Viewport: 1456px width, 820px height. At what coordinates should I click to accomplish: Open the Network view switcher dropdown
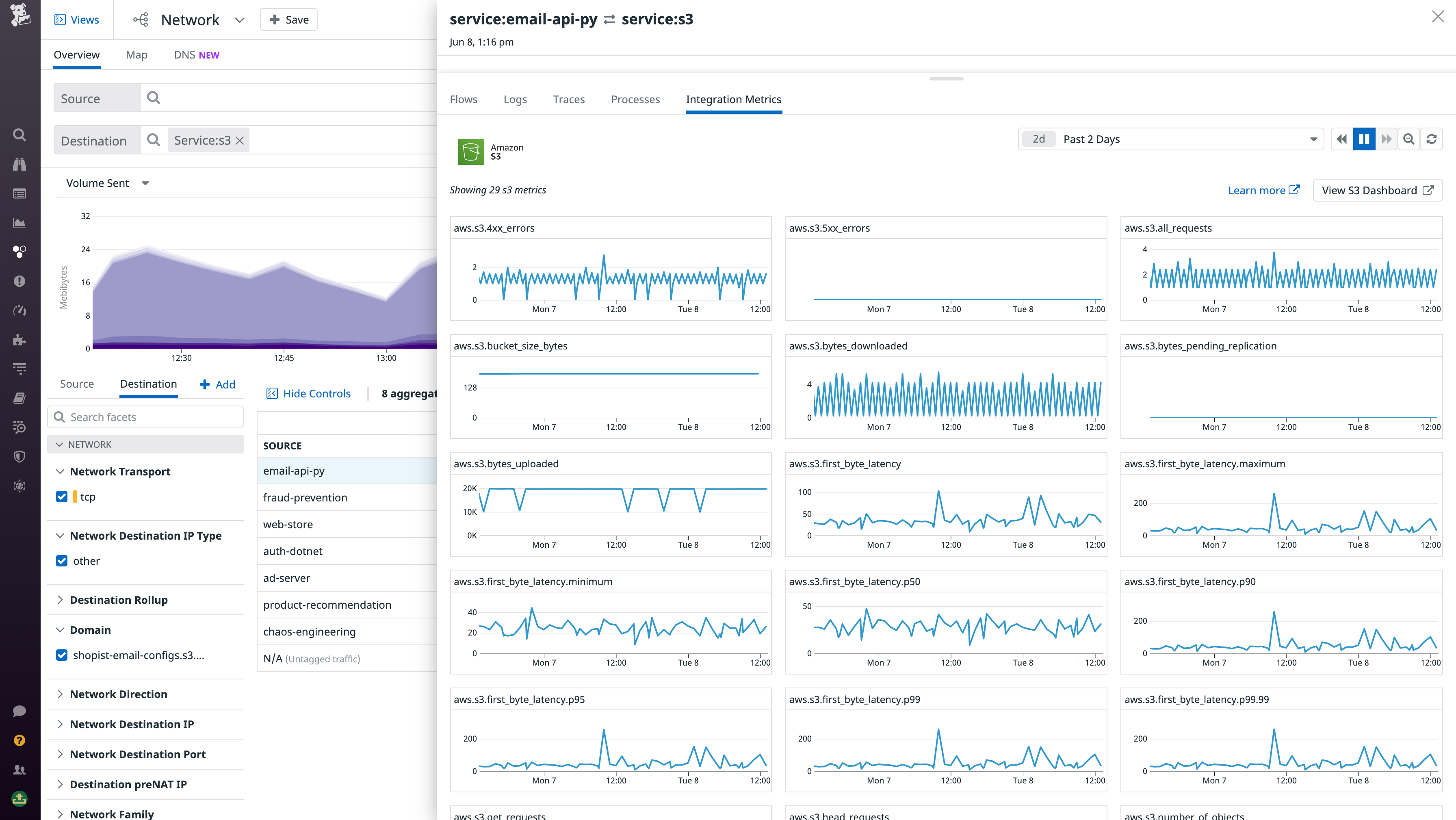tap(240, 19)
